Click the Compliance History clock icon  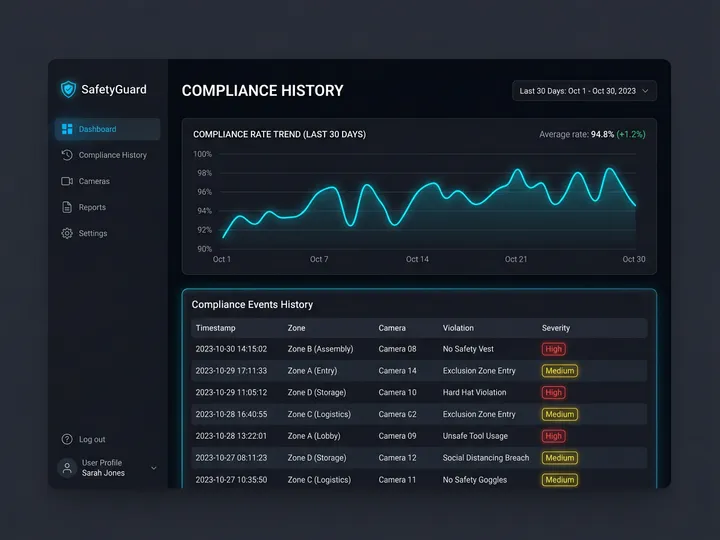point(67,155)
